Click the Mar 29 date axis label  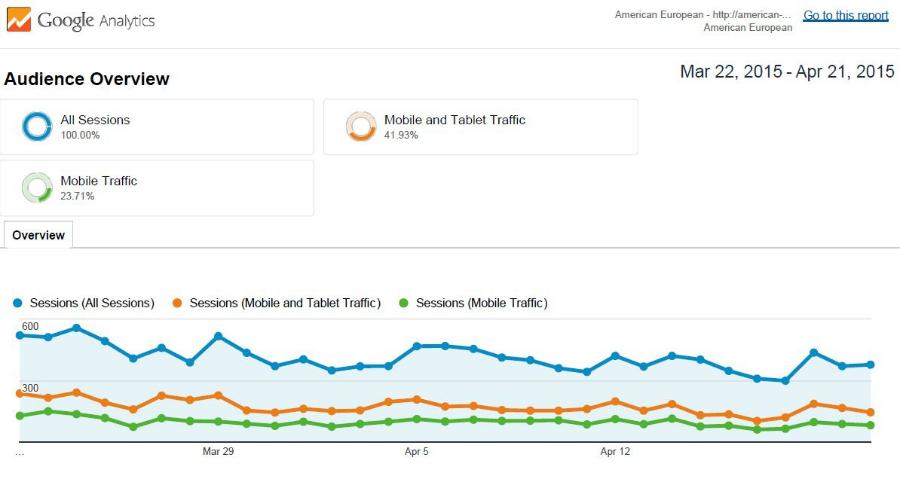(x=218, y=452)
